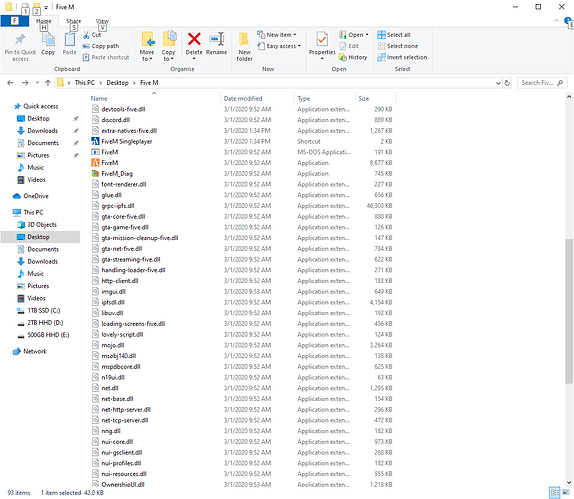Image resolution: width=574 pixels, height=499 pixels.
Task: Click History in the Open group
Action: (353, 57)
